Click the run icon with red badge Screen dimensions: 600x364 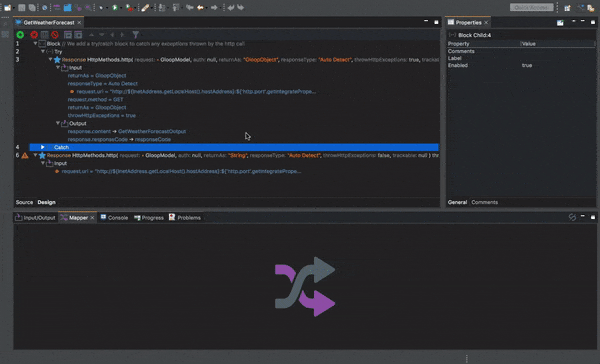click(129, 8)
